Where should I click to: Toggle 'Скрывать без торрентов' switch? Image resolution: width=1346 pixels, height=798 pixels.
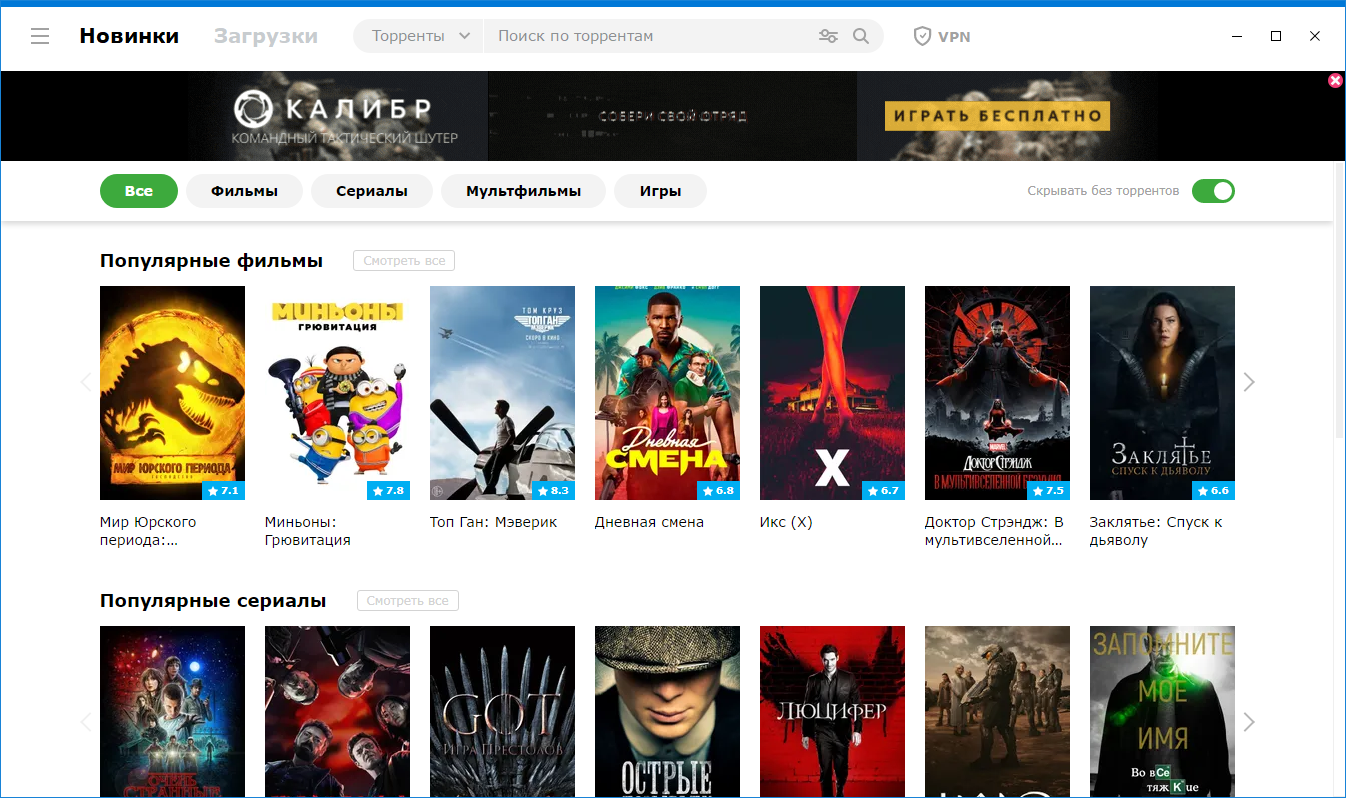click(x=1213, y=191)
